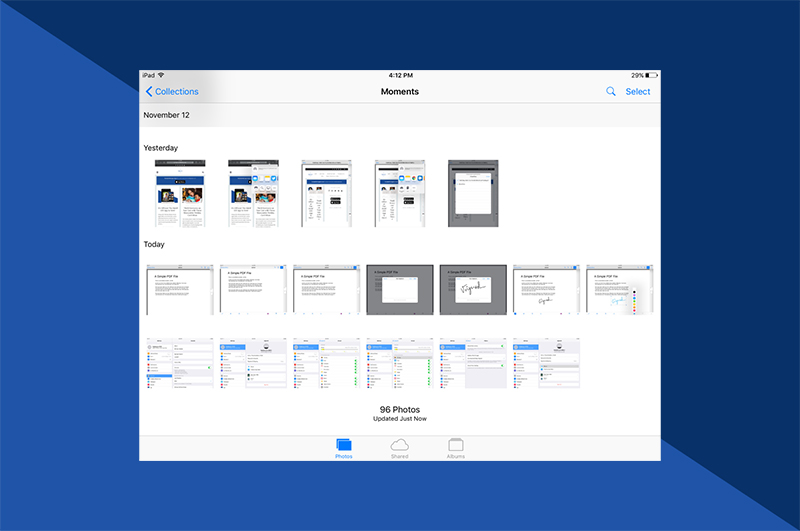Tap the Wi-Fi icon in status bar
The width and height of the screenshot is (800, 531).
pos(161,75)
